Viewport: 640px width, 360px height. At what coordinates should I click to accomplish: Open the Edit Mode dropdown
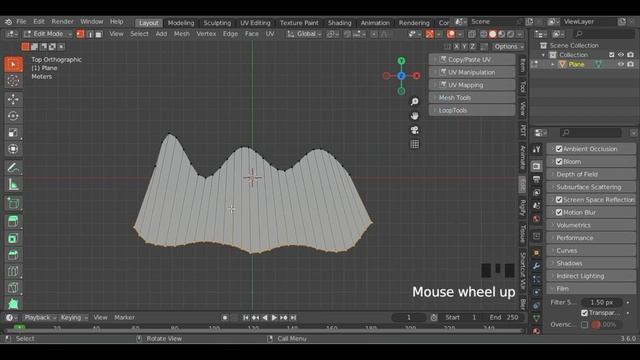(x=47, y=34)
